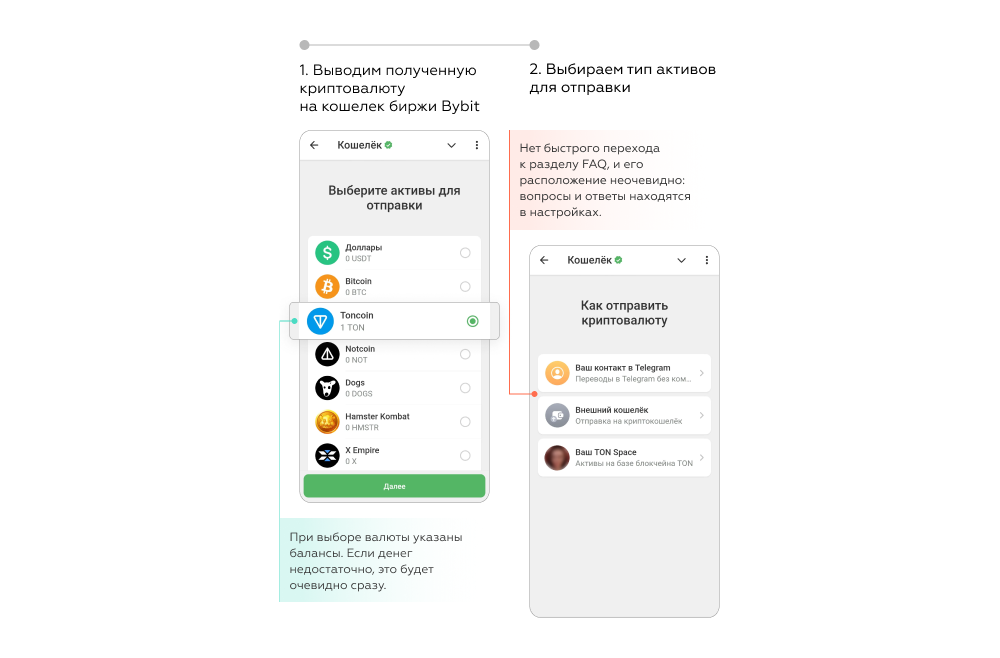This screenshot has width=1000, height=658.
Task: Click the X Empire token icon
Action: [x=327, y=455]
